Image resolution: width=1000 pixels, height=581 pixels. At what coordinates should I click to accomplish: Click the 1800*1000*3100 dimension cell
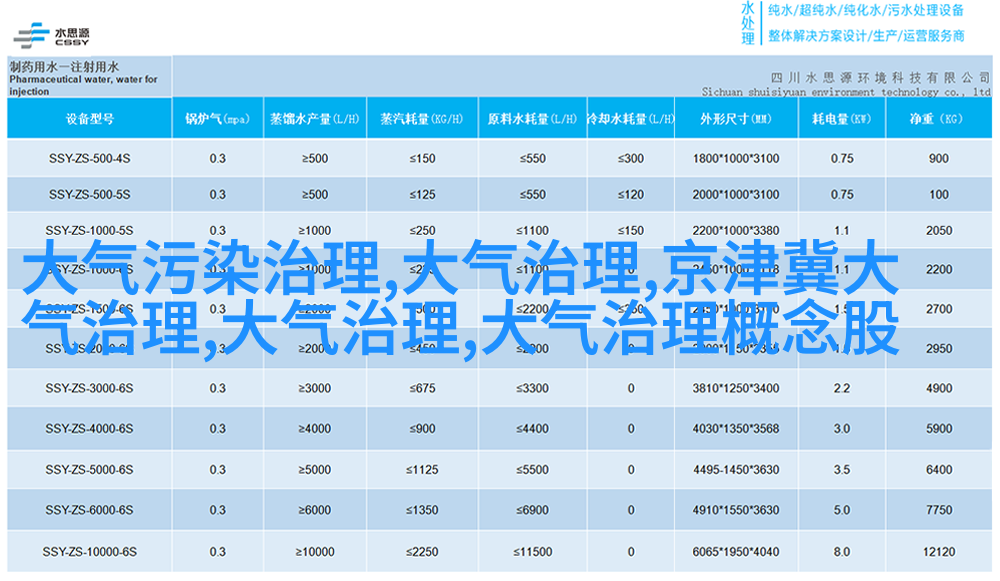(736, 158)
